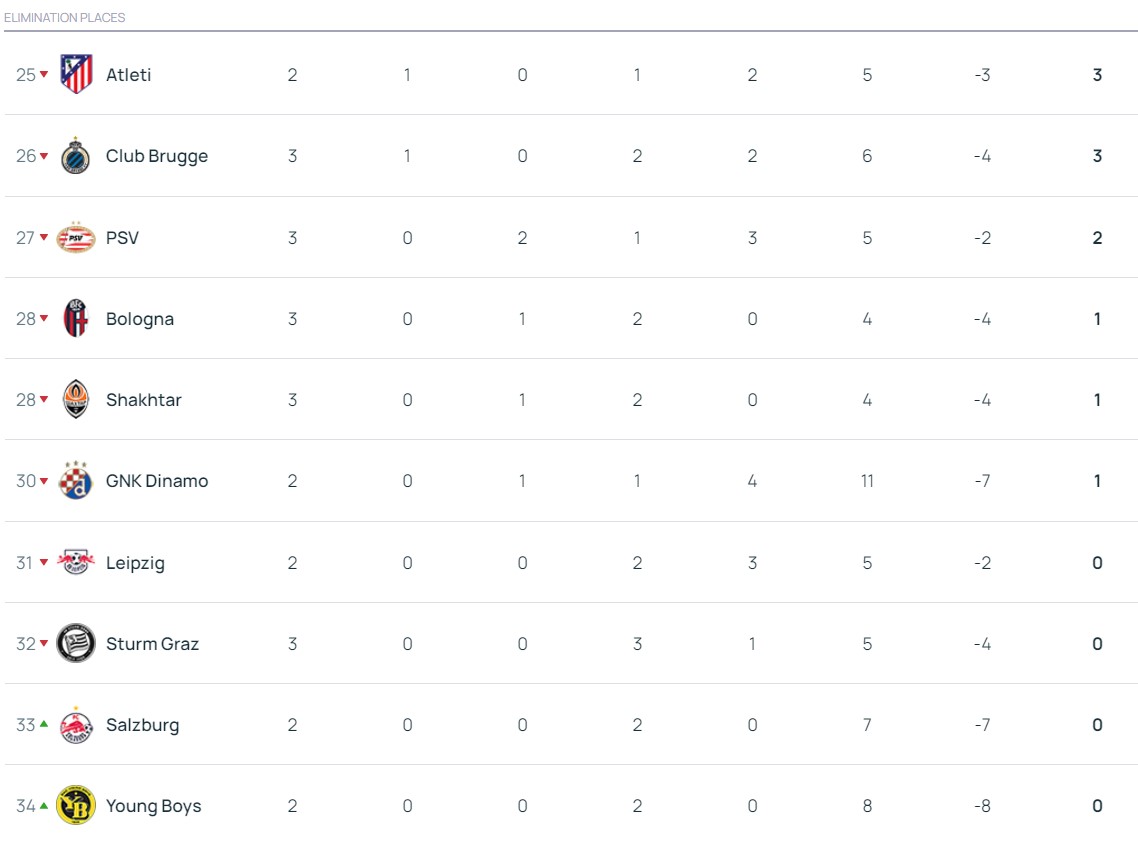Click the Salzburg club crest

click(x=76, y=725)
